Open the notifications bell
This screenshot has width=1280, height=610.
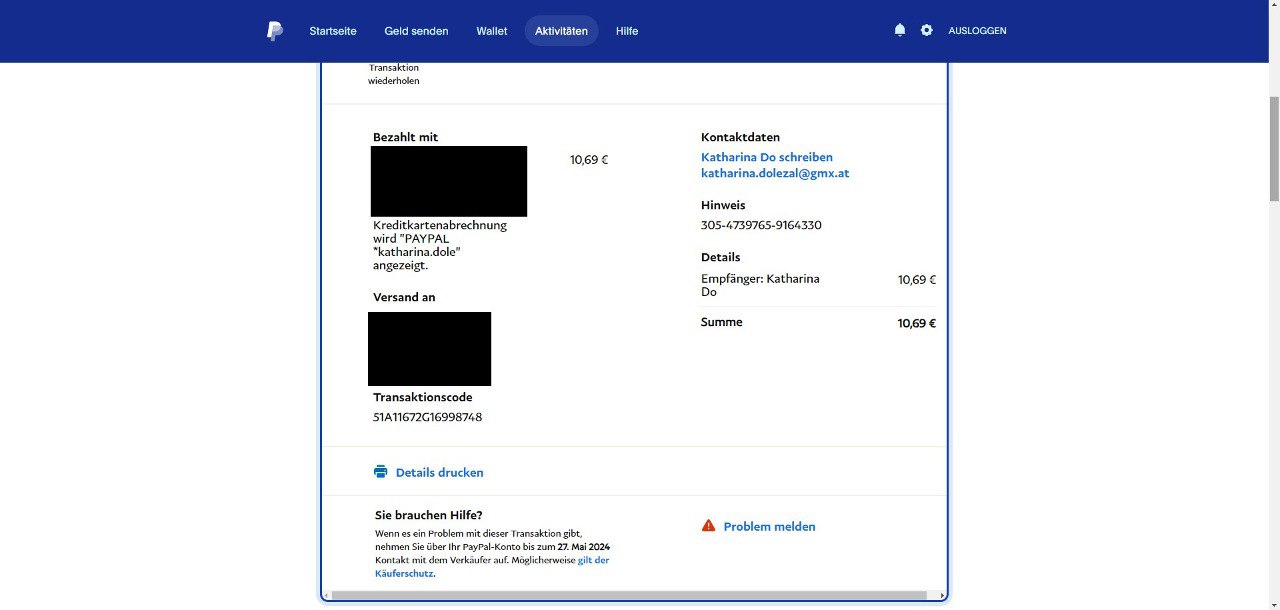click(x=900, y=31)
